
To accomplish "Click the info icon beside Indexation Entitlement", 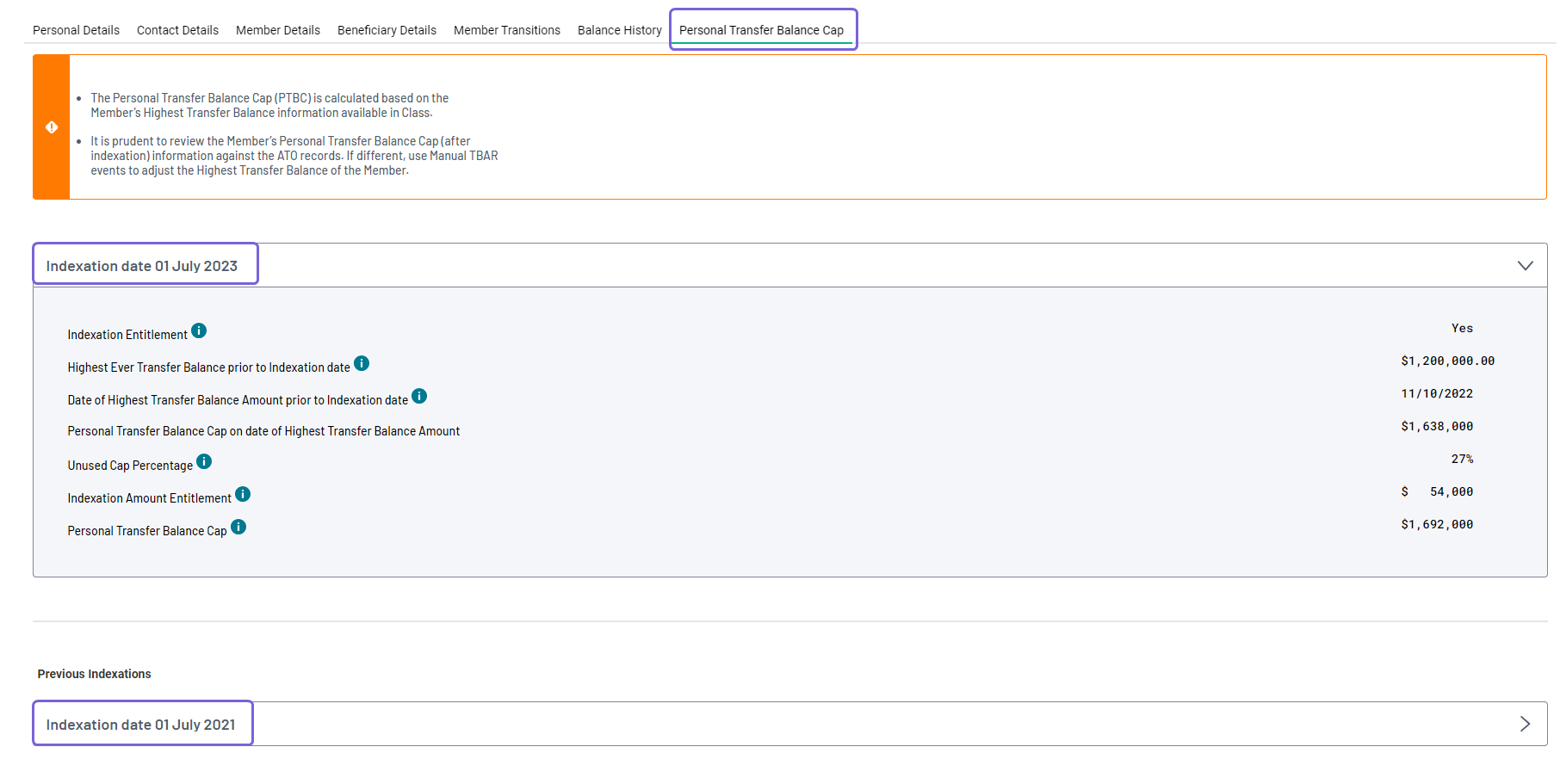I will point(199,329).
